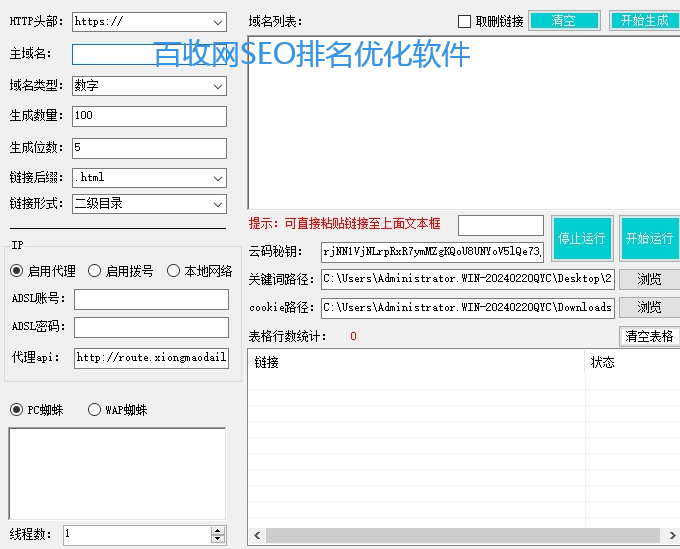The width and height of the screenshot is (680, 549).
Task: Click inside the 域名列表 text area
Action: point(464,123)
